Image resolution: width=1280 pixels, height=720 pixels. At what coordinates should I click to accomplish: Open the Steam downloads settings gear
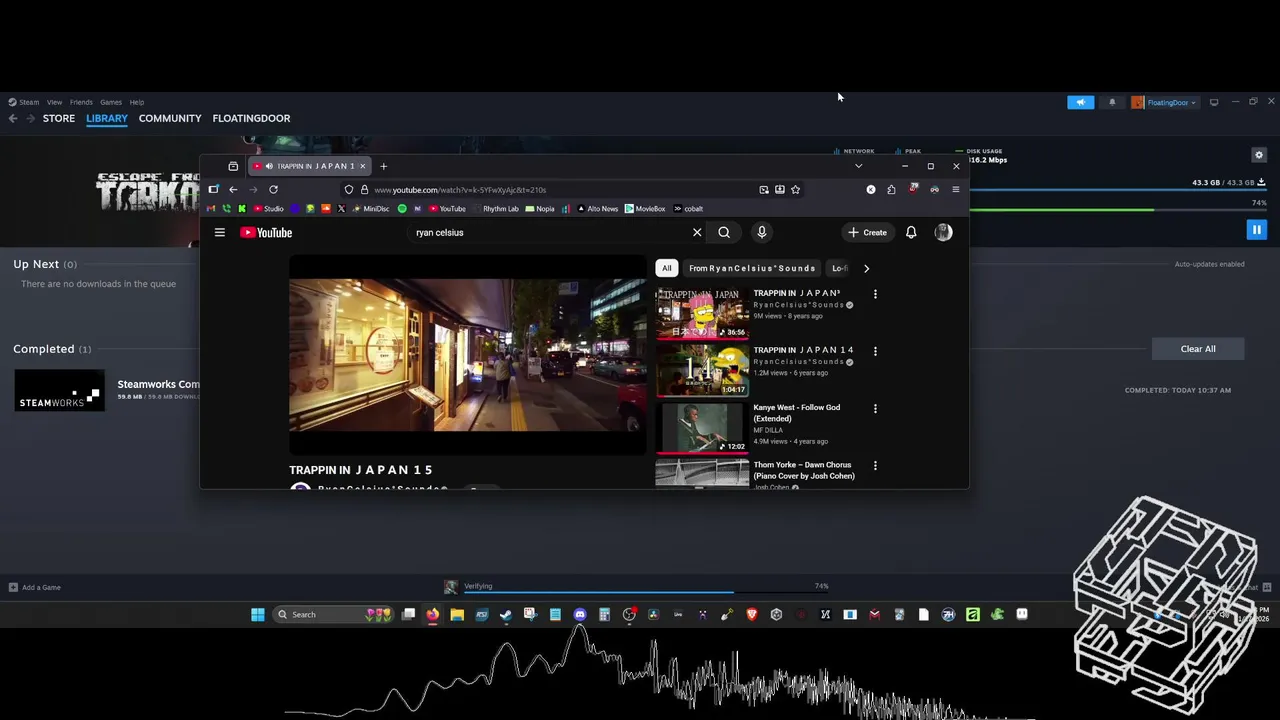[x=1259, y=155]
